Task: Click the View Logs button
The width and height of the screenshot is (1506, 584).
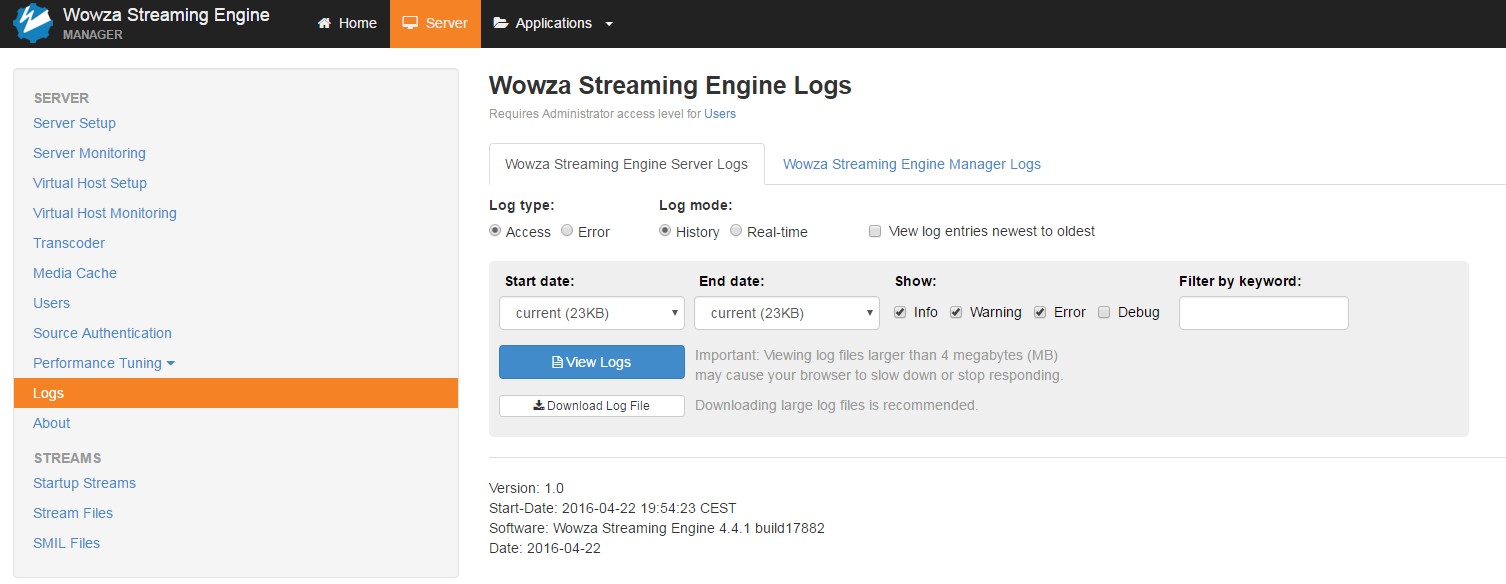Action: click(x=591, y=362)
